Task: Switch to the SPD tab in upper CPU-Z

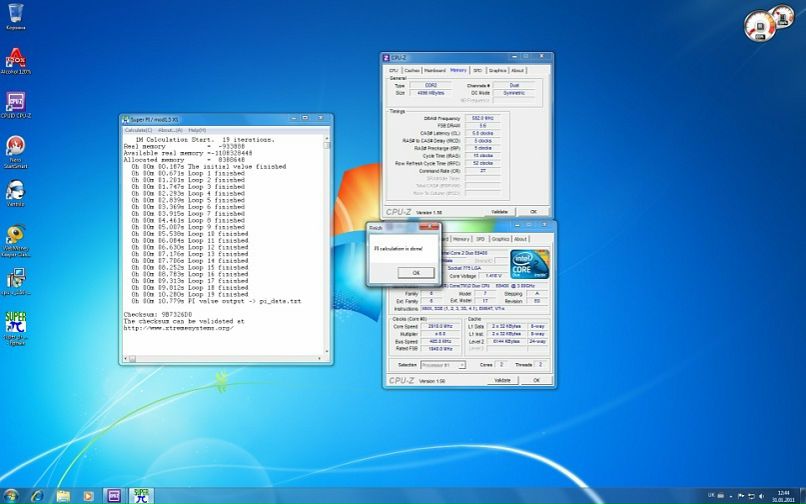Action: 478,71
